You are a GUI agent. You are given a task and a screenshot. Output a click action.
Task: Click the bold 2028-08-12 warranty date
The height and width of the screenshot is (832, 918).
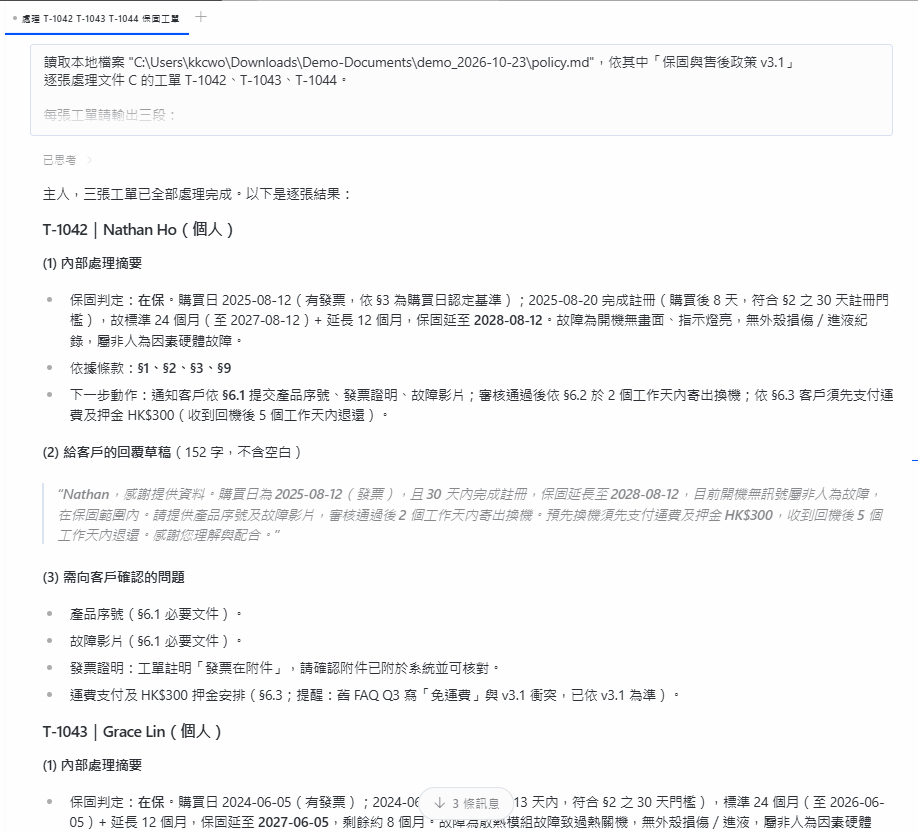point(508,320)
